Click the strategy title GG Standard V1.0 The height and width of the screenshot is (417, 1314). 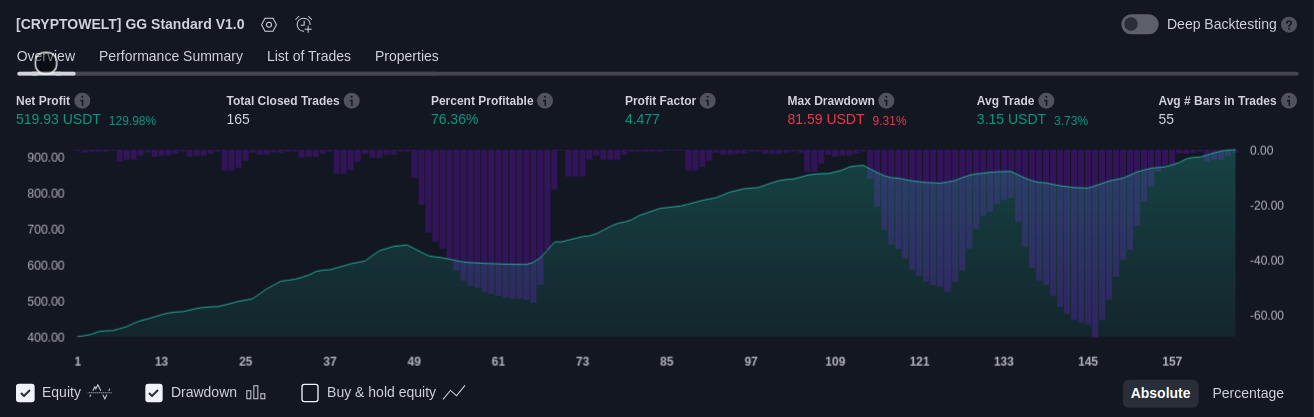click(x=130, y=24)
